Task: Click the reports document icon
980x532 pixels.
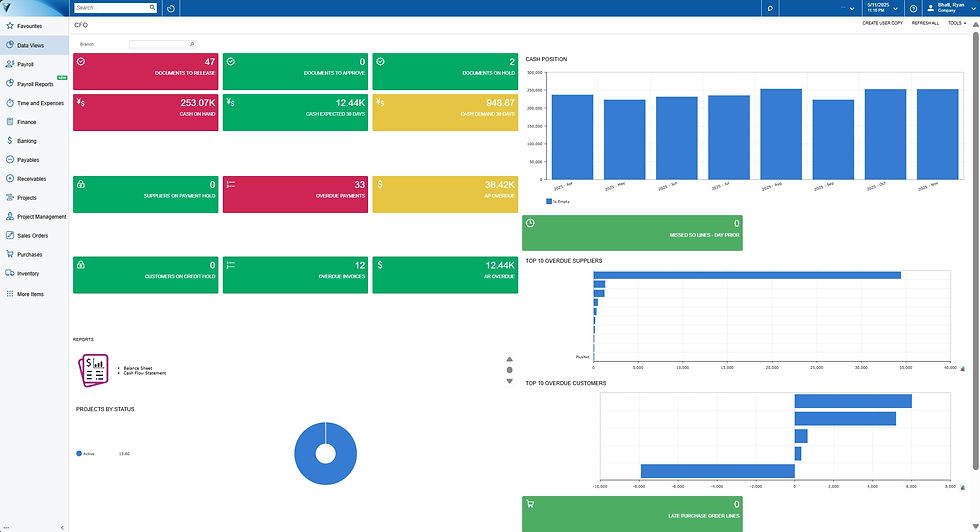Action: 93,370
